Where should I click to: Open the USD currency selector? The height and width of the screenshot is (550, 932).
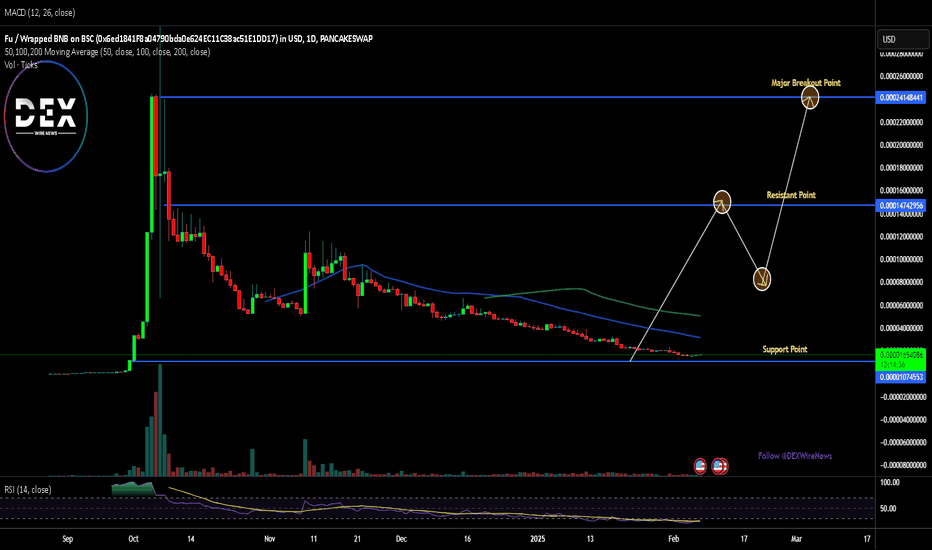902,39
